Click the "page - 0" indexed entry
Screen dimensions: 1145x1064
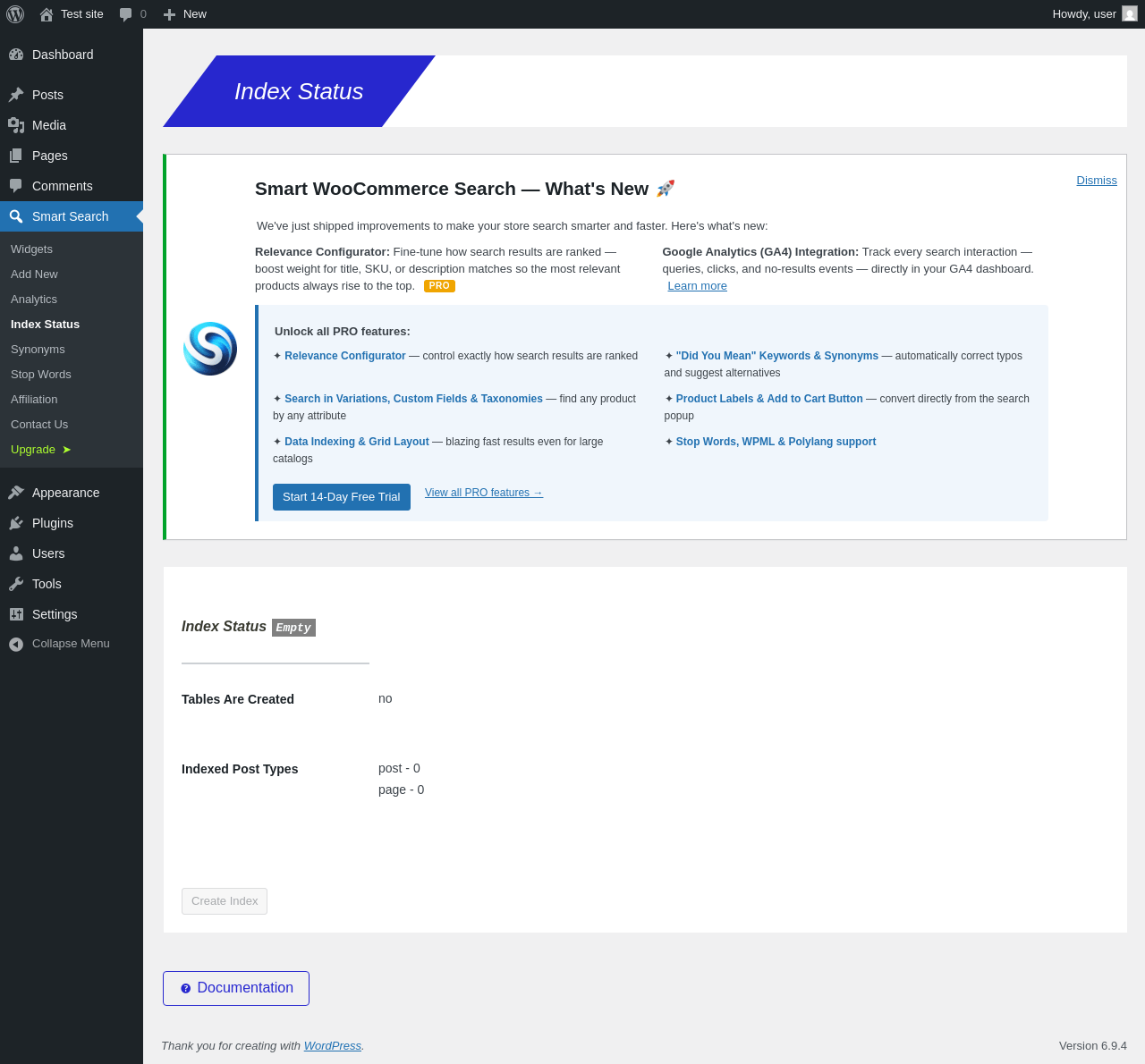[402, 790]
